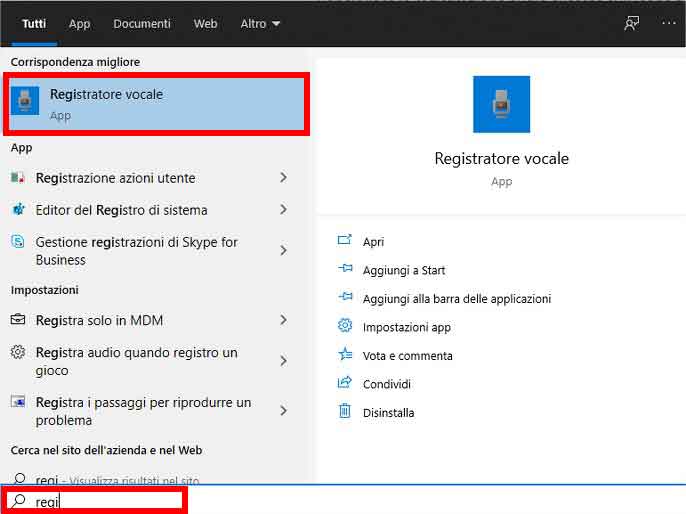The height and width of the screenshot is (514, 686).
Task: Click the Registry Editor app icon
Action: coord(18,210)
